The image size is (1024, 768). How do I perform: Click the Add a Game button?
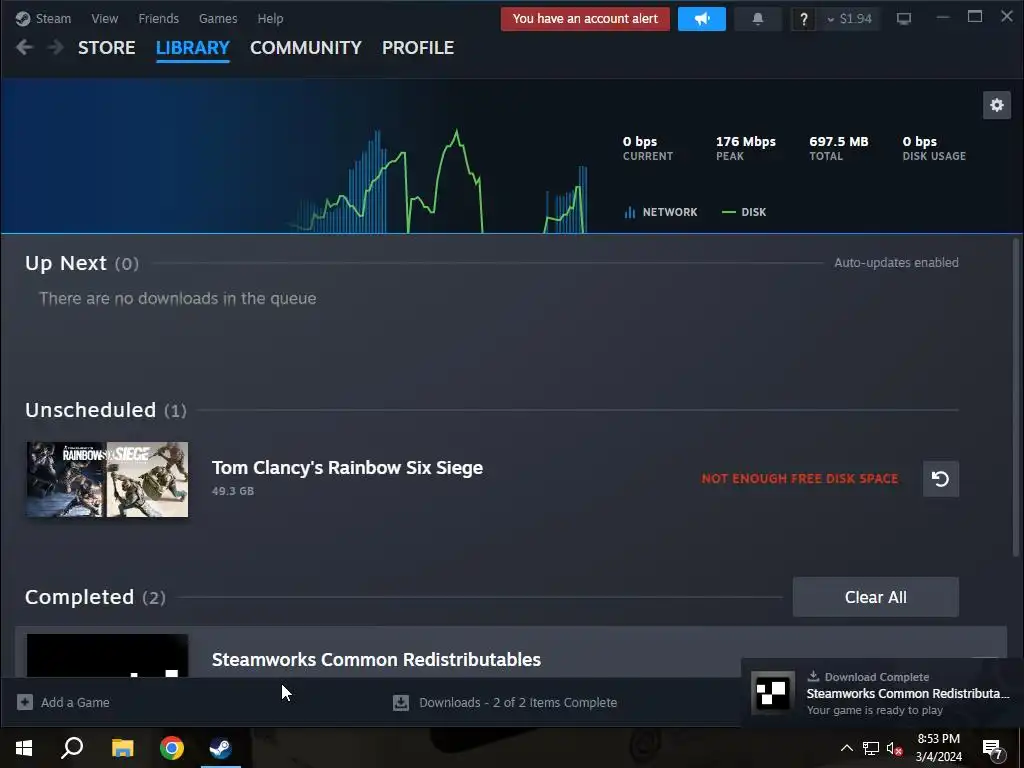click(x=63, y=703)
